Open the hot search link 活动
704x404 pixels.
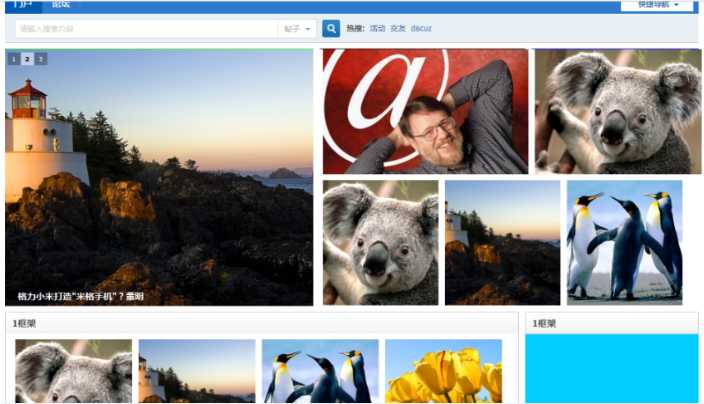[377, 28]
